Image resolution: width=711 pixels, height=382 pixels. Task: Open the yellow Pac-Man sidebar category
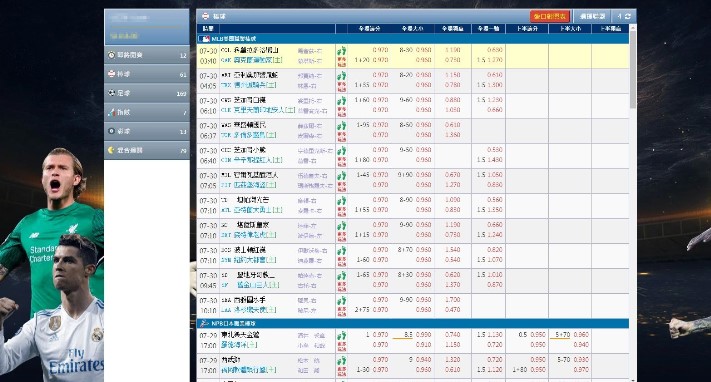coord(146,150)
